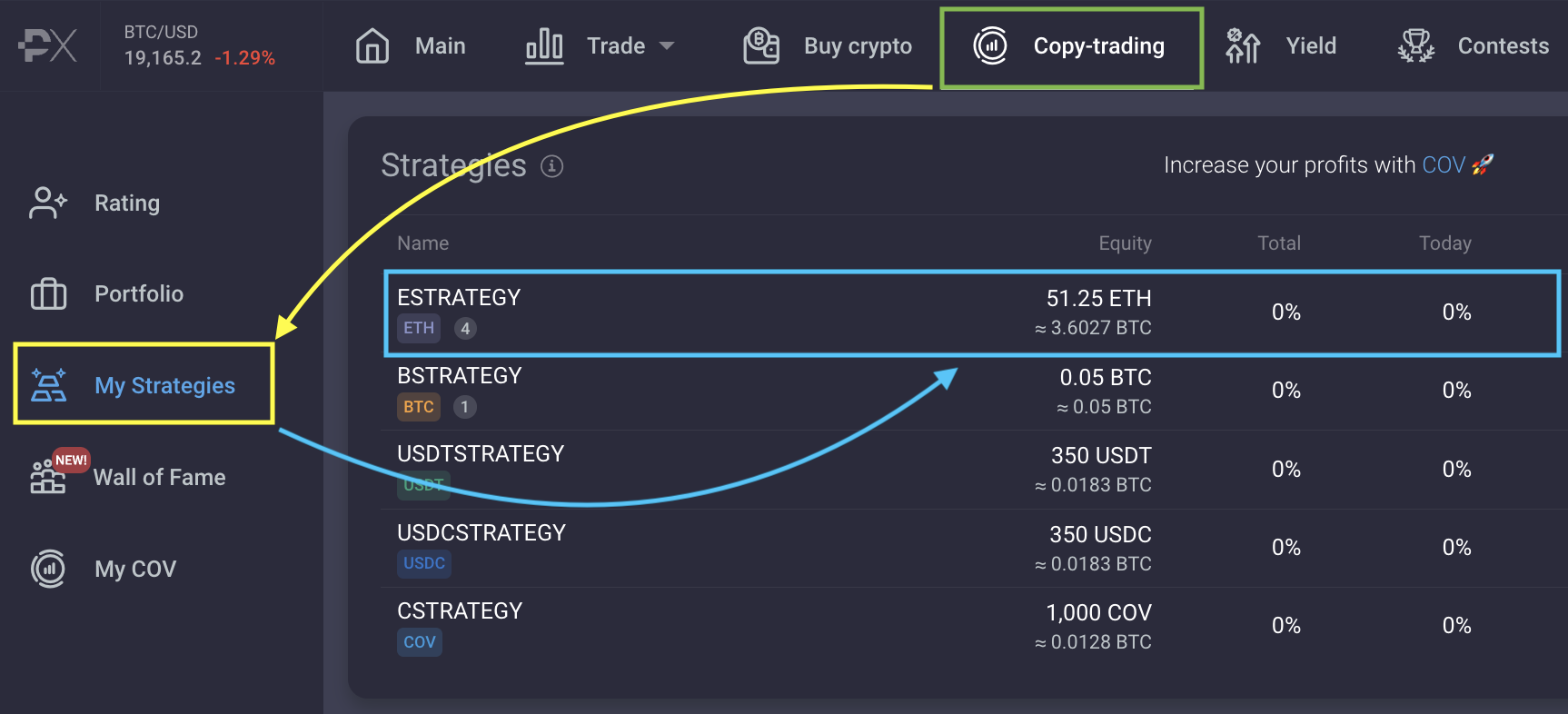Viewport: 1568px width, 714px height.
Task: Click the Copy-trading circular chart icon
Action: pyautogui.click(x=990, y=45)
